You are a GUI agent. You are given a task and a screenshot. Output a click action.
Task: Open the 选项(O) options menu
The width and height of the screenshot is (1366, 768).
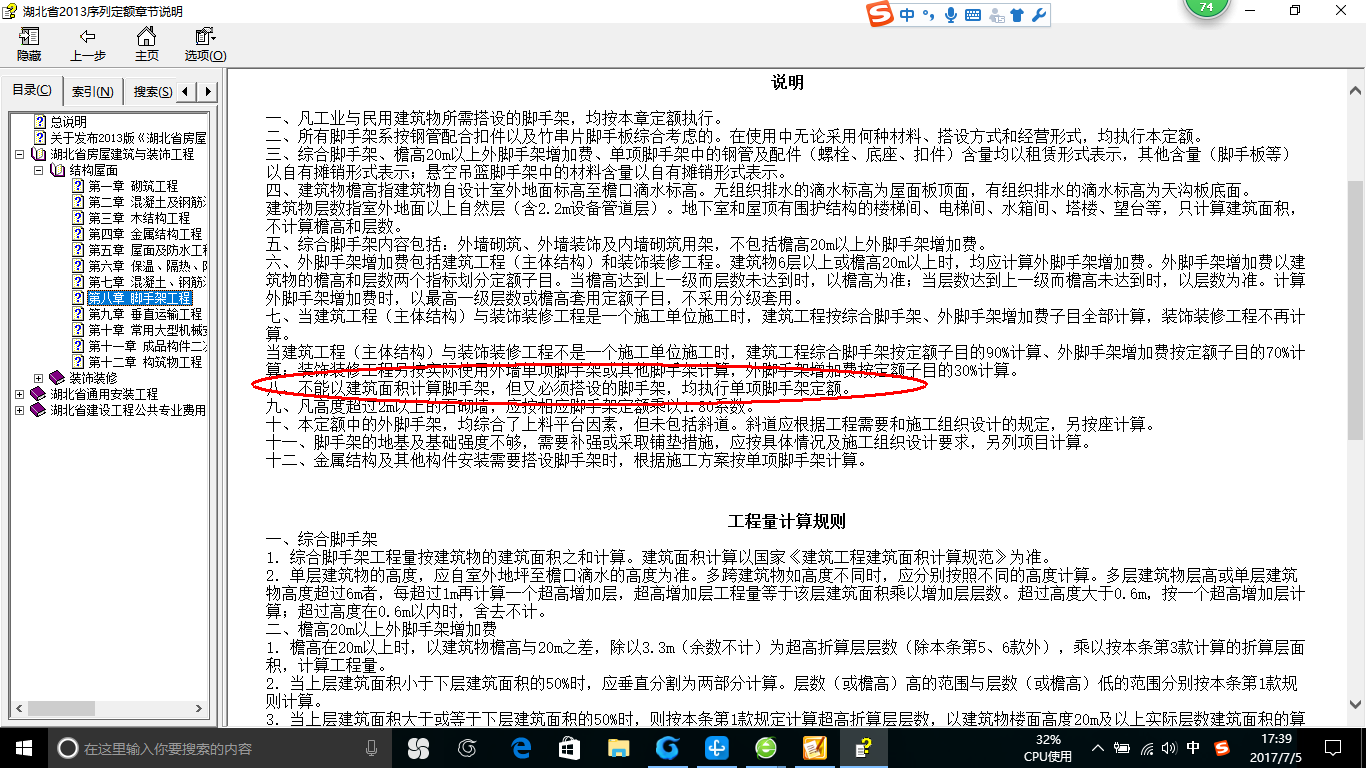(205, 45)
